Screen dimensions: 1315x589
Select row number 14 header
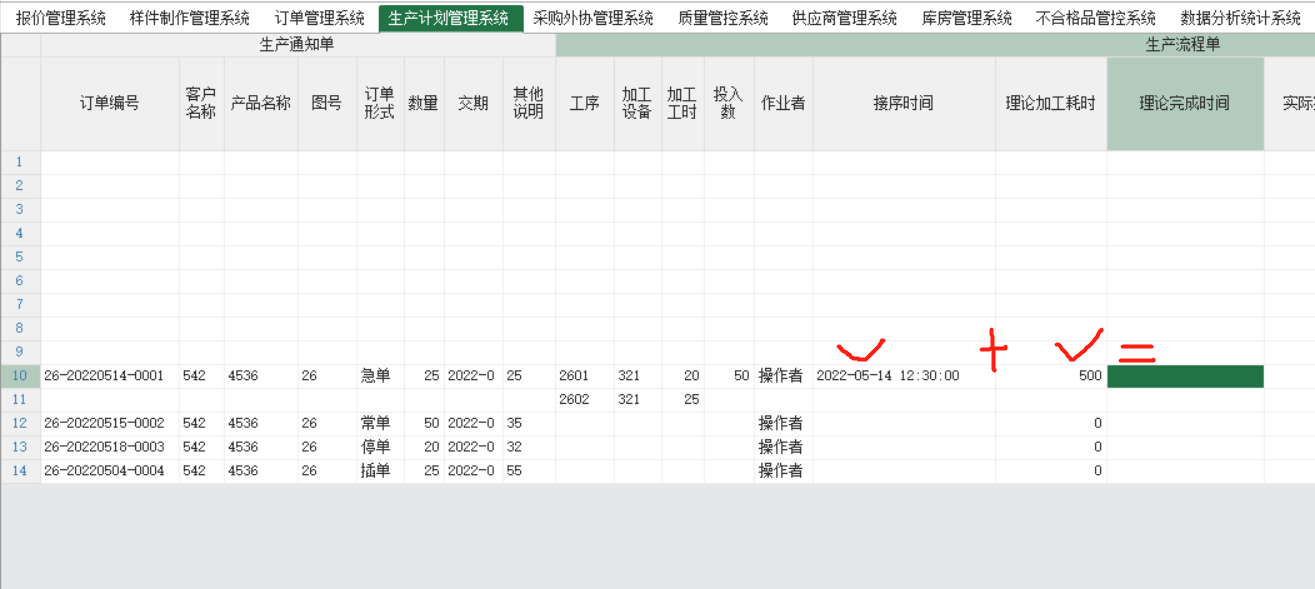(20, 471)
